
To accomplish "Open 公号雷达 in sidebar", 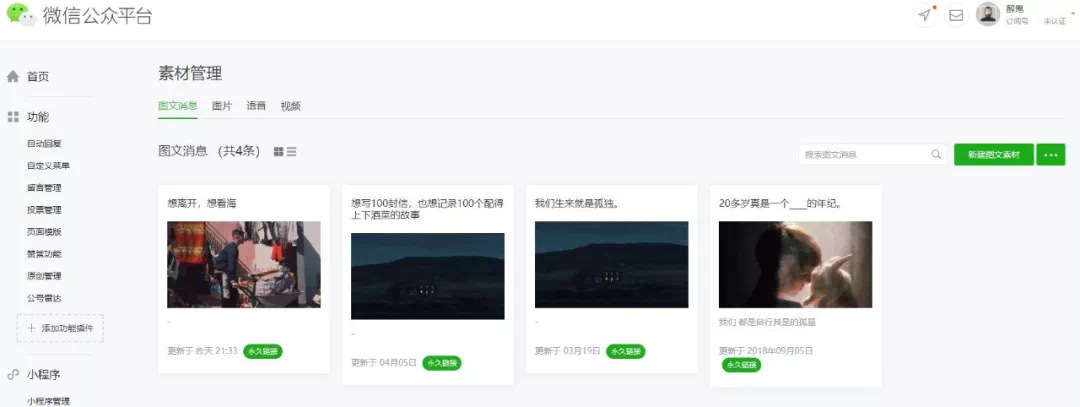I will click(x=44, y=298).
